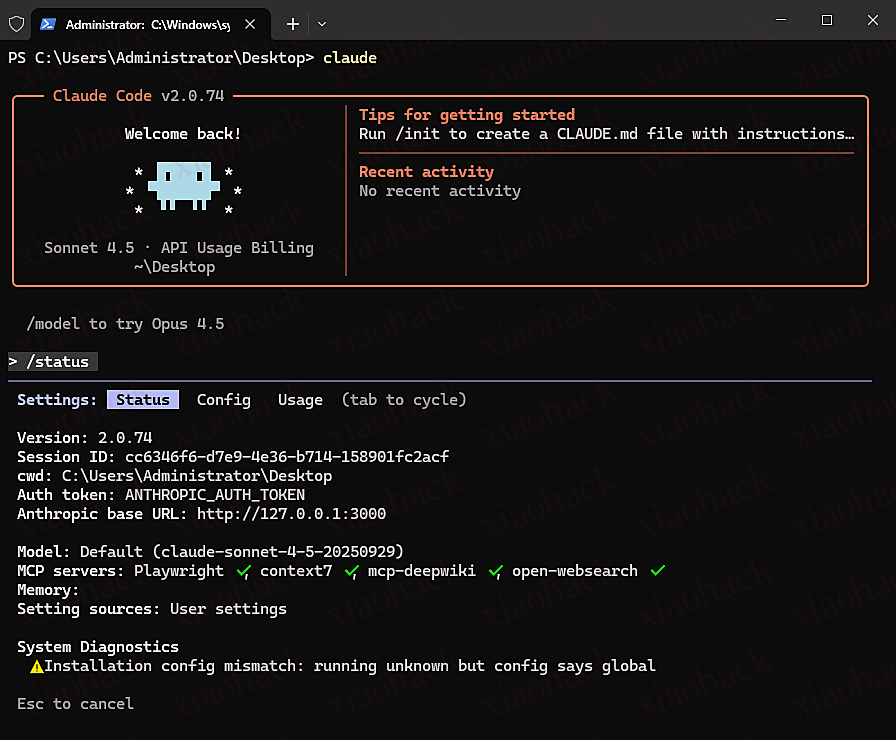Click the Claude Code pixel mascot
This screenshot has width=896, height=740.
[183, 188]
